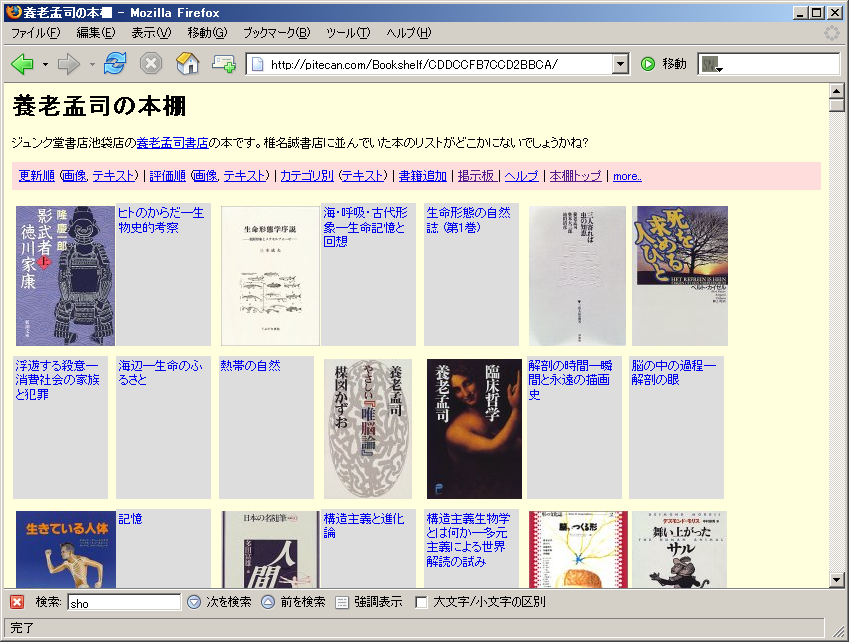Click the Stop loading button
849x642 pixels.
[151, 64]
